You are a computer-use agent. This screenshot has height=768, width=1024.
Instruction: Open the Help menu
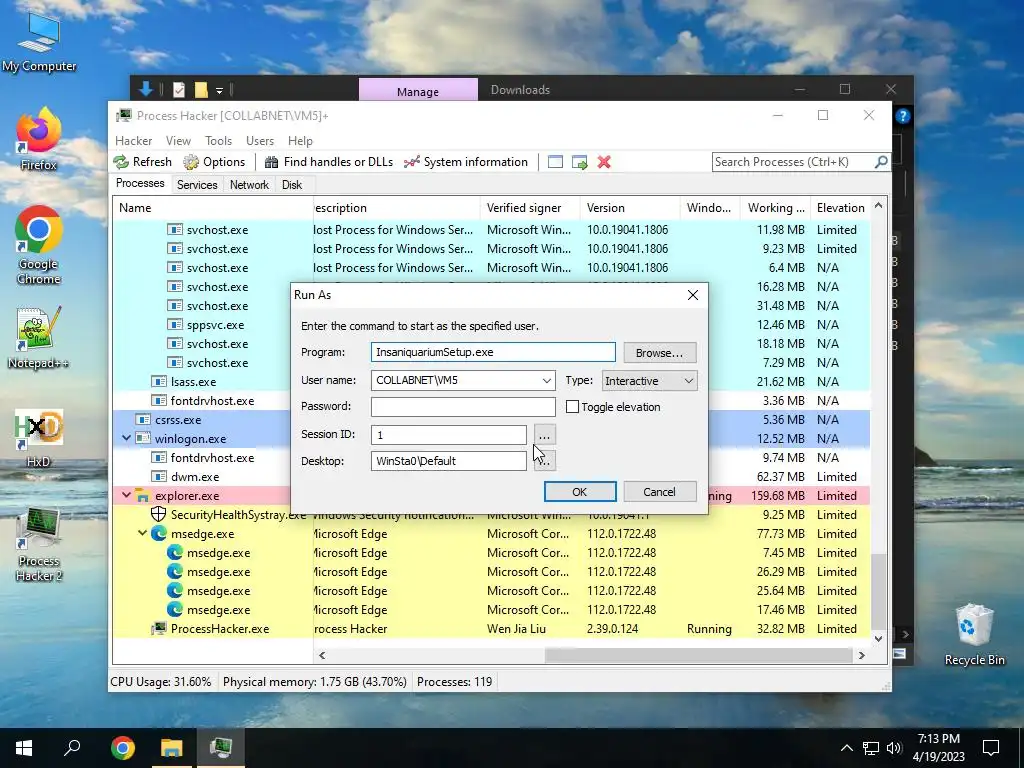[x=300, y=141]
